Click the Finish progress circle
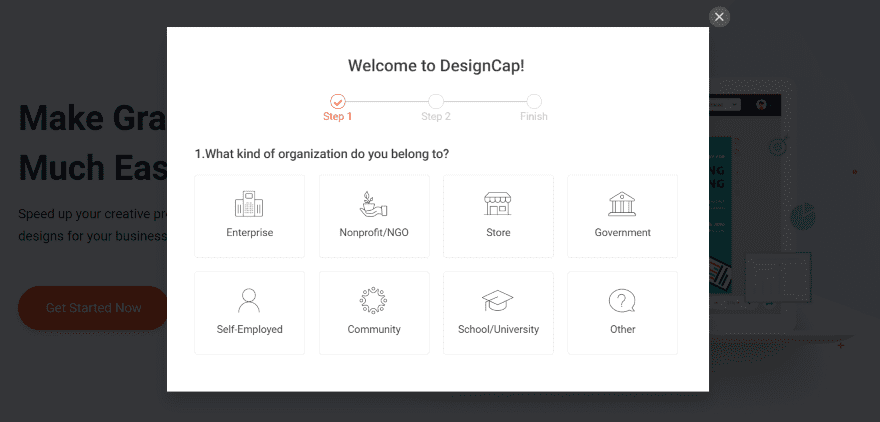The width and height of the screenshot is (880, 422). tap(534, 101)
